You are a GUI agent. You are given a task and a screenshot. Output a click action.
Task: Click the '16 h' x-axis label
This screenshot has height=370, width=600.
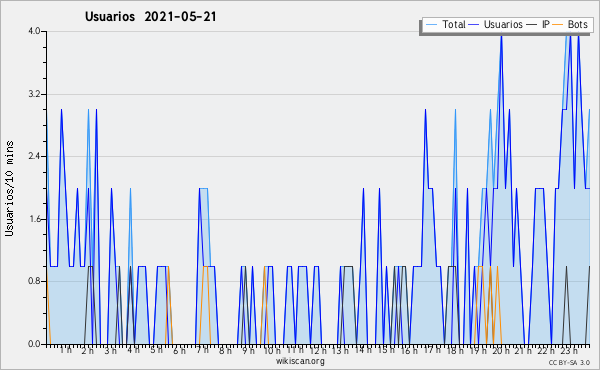[409, 351]
